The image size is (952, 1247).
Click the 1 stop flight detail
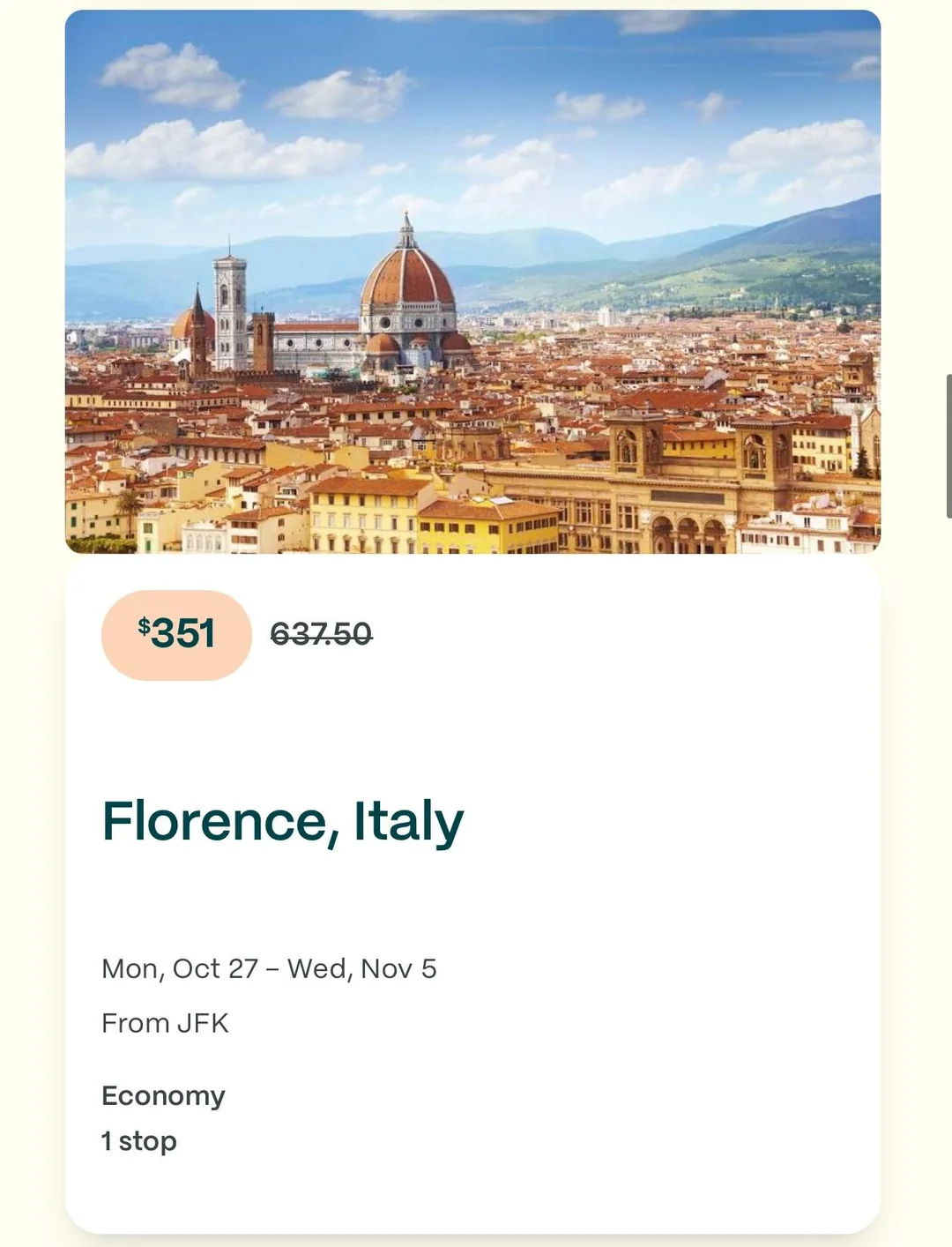click(x=139, y=1141)
